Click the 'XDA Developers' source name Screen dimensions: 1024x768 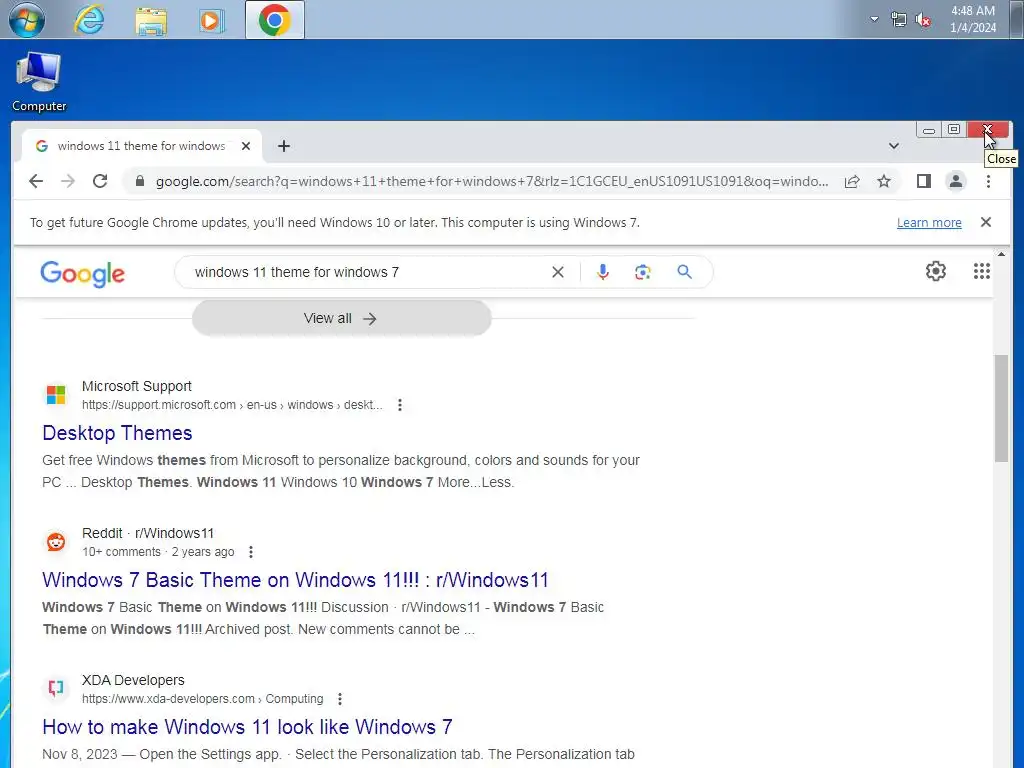click(133, 680)
